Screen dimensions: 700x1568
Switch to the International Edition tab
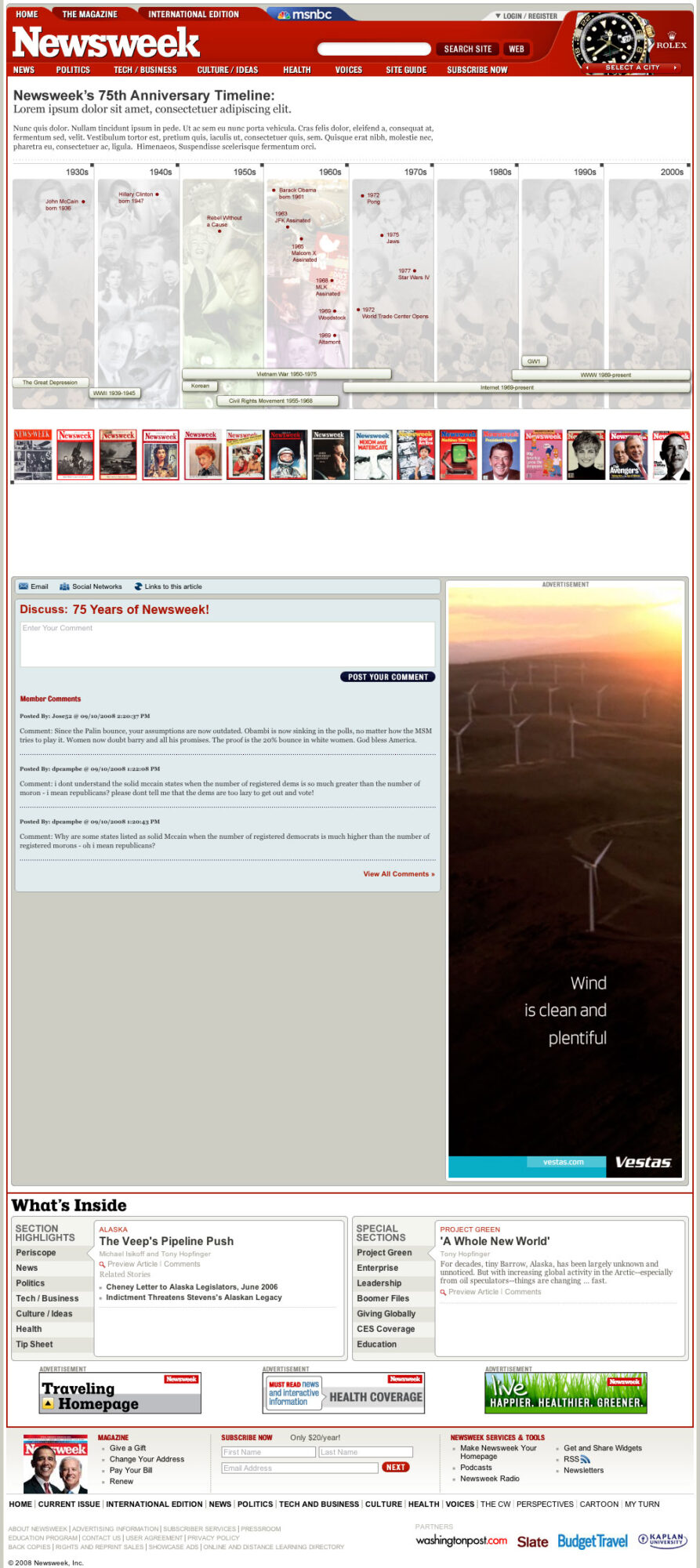click(x=194, y=14)
